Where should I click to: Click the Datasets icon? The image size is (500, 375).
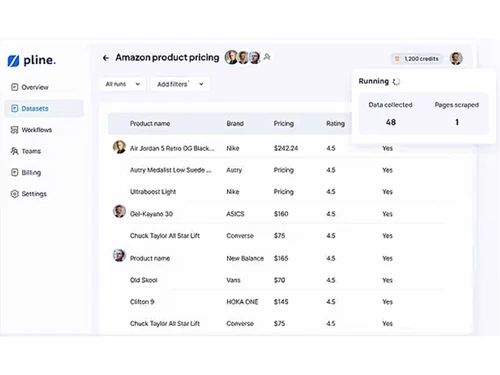[x=14, y=108]
